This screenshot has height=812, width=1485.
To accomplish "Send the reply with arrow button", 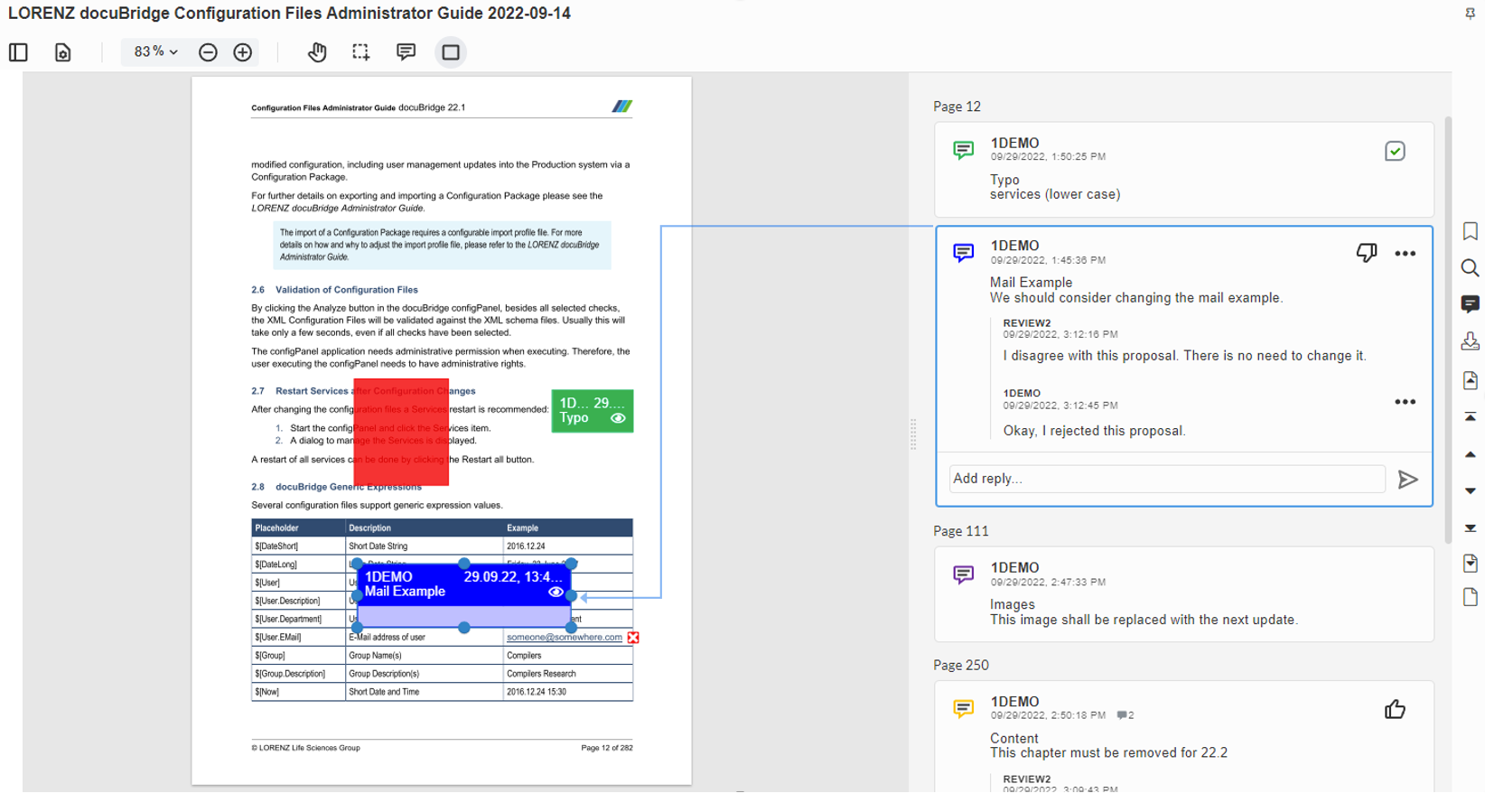I will pyautogui.click(x=1407, y=480).
